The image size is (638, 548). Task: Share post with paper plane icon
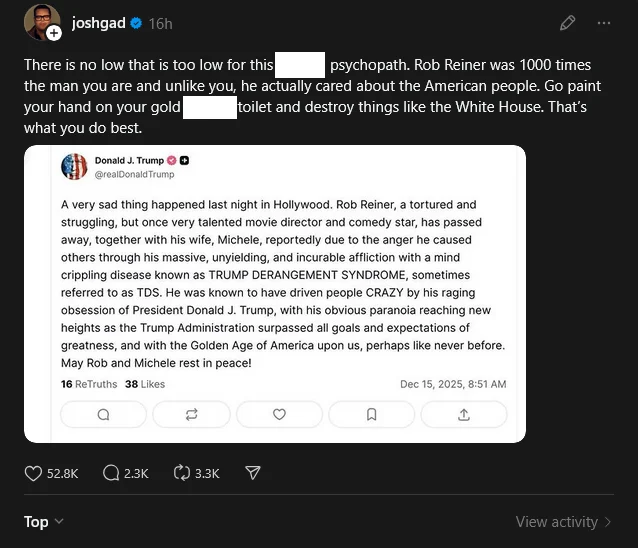pyautogui.click(x=253, y=473)
